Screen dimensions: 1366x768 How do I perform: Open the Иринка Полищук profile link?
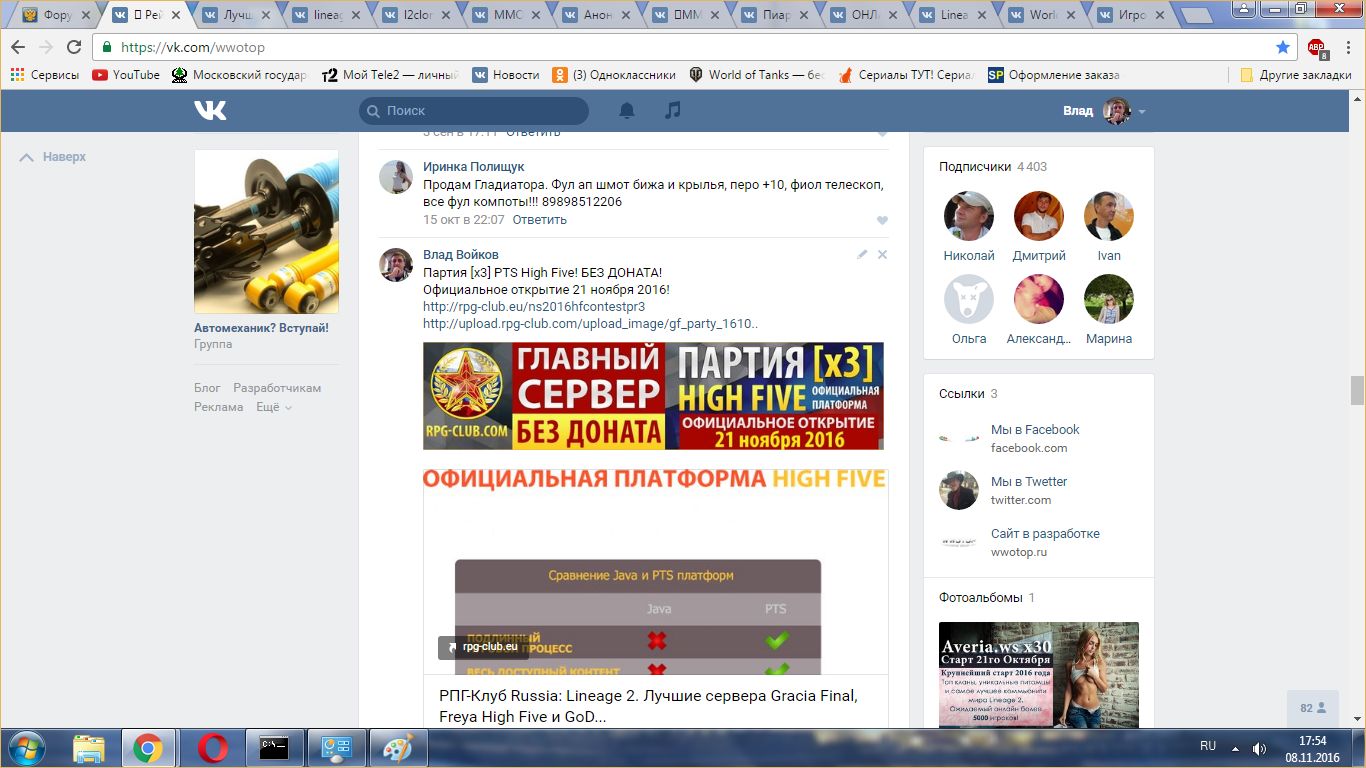click(473, 167)
